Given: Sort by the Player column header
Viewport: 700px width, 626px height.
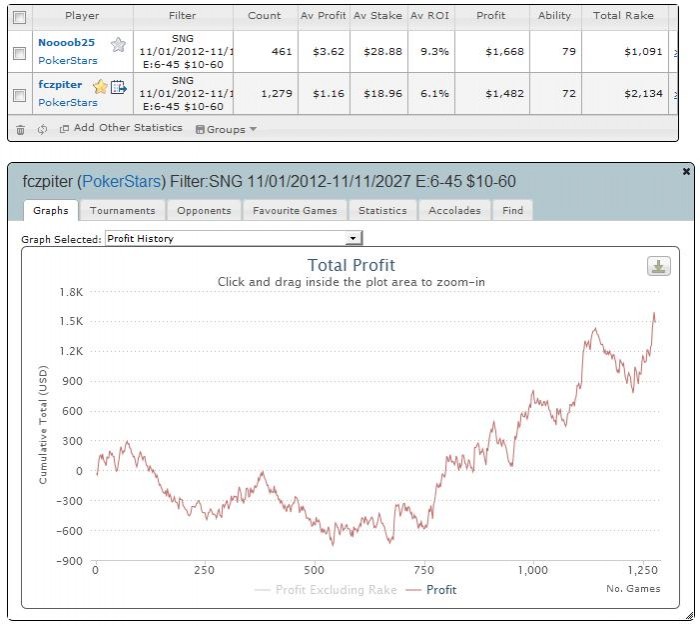Looking at the screenshot, I should (x=82, y=16).
